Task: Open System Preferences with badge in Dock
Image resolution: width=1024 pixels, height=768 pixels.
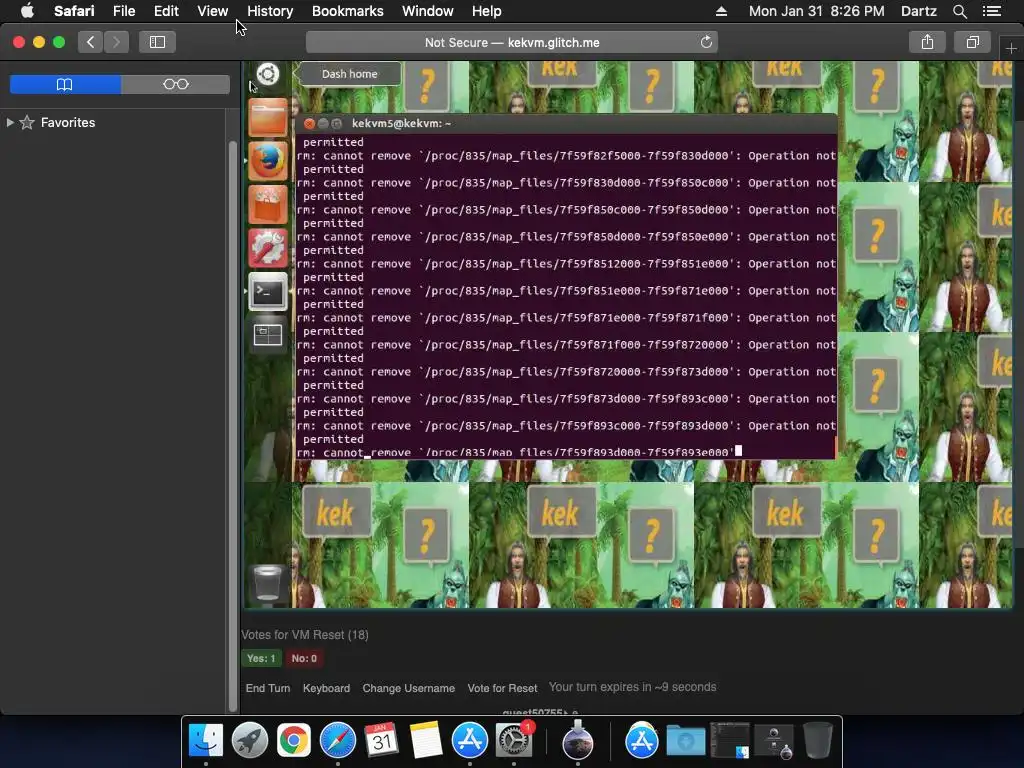Action: 515,741
